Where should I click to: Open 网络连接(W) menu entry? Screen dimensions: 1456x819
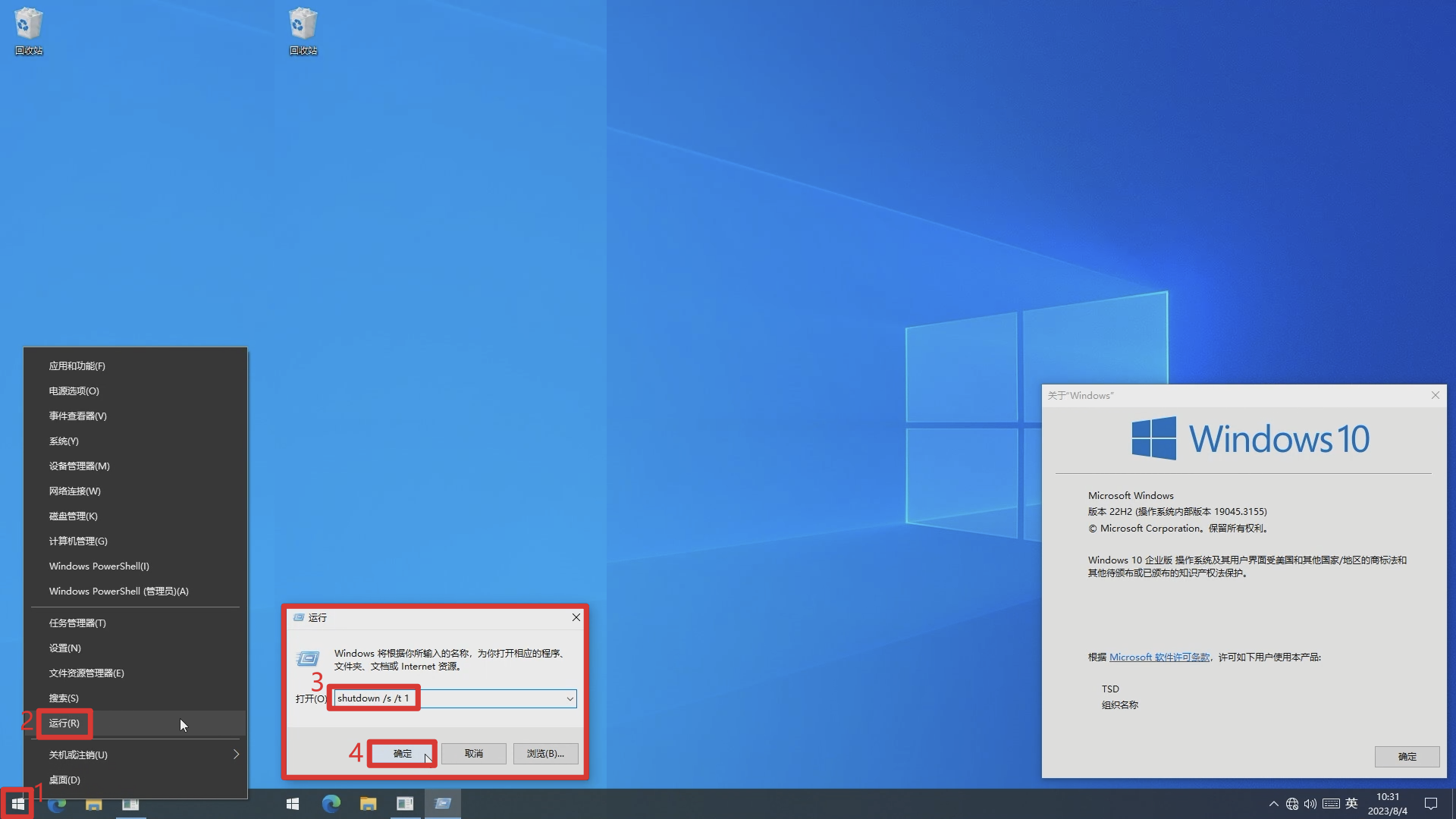click(x=136, y=491)
